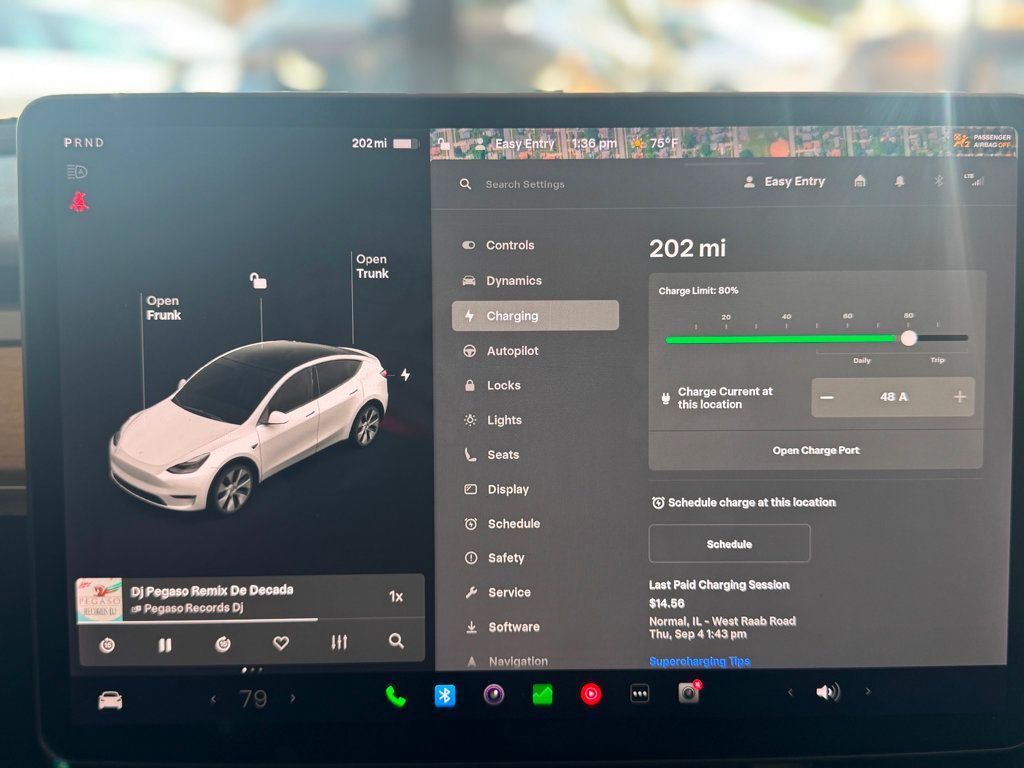Open the Seats settings menu
Image resolution: width=1024 pixels, height=768 pixels.
click(x=491, y=455)
